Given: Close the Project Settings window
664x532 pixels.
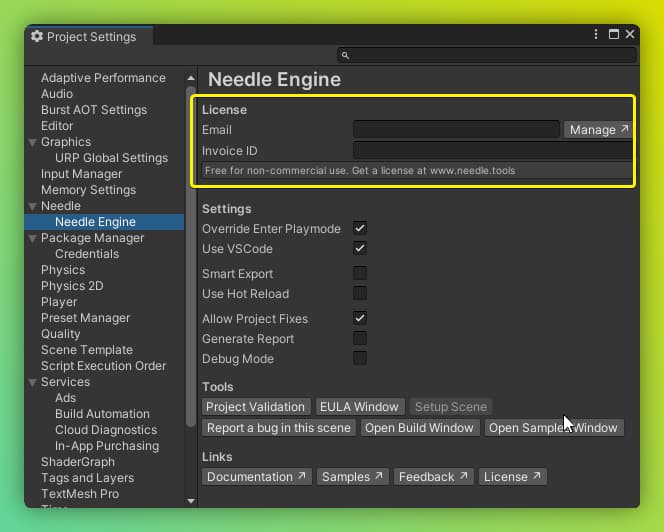Looking at the screenshot, I should coord(630,34).
